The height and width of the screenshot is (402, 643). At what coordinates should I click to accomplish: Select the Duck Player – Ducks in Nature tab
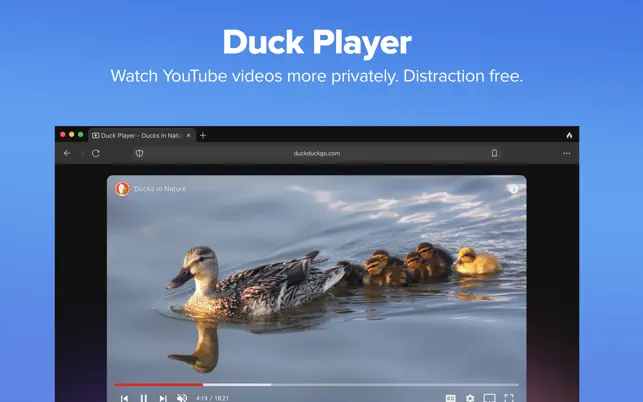[141, 135]
